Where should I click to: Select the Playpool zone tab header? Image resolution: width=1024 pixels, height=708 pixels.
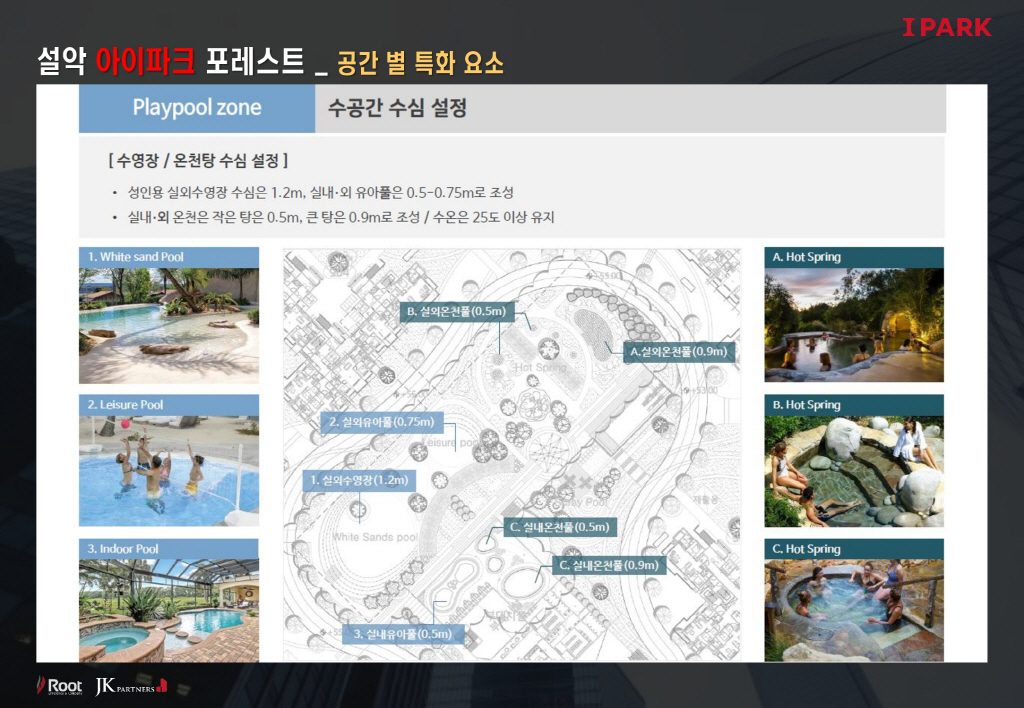click(x=197, y=108)
